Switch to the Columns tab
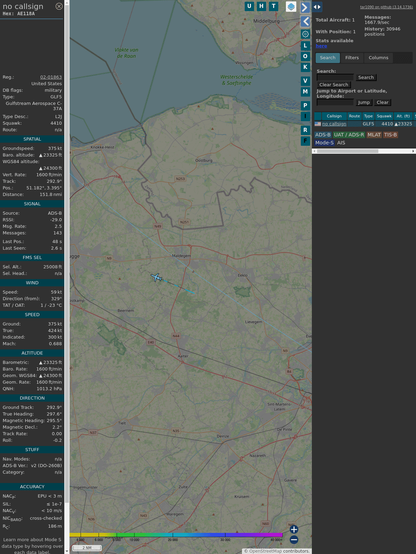The image size is (416, 554). click(379, 58)
